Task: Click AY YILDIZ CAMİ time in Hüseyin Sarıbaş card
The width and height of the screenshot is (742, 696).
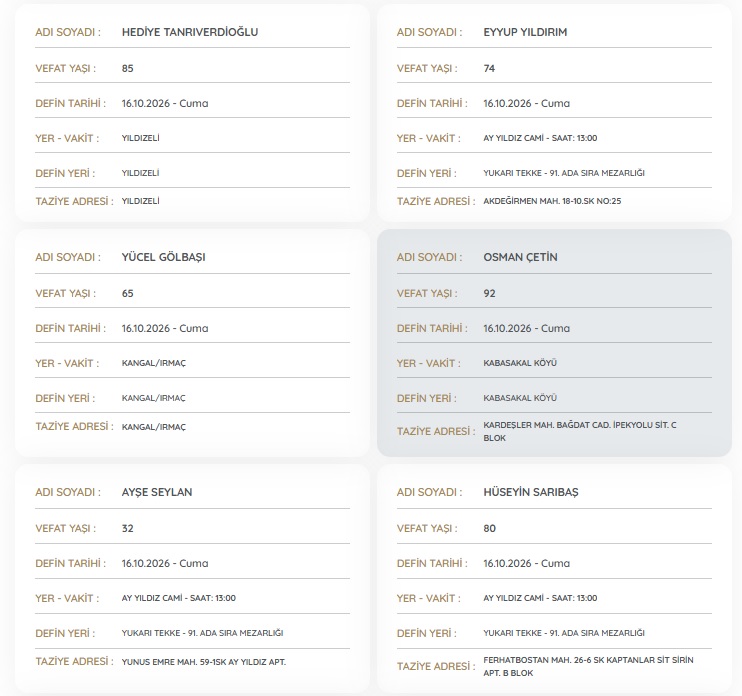Action: 540,598
